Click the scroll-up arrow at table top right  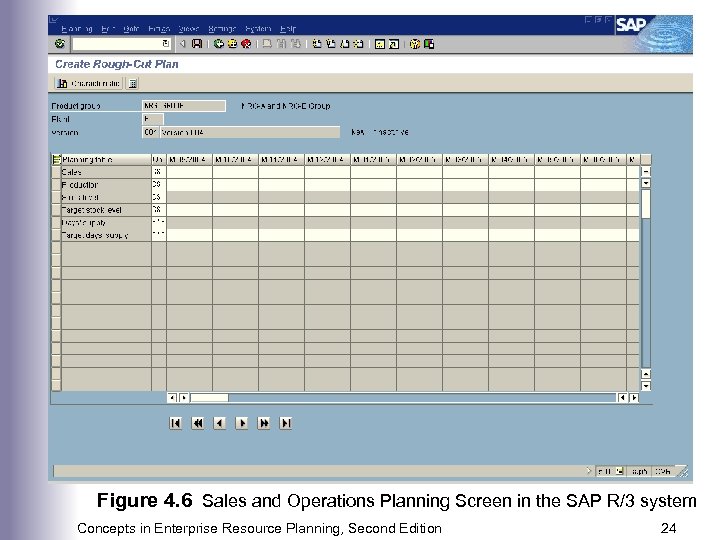[646, 172]
